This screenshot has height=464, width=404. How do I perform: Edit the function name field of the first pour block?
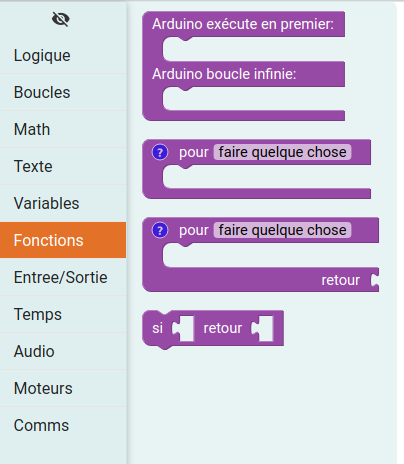(282, 152)
